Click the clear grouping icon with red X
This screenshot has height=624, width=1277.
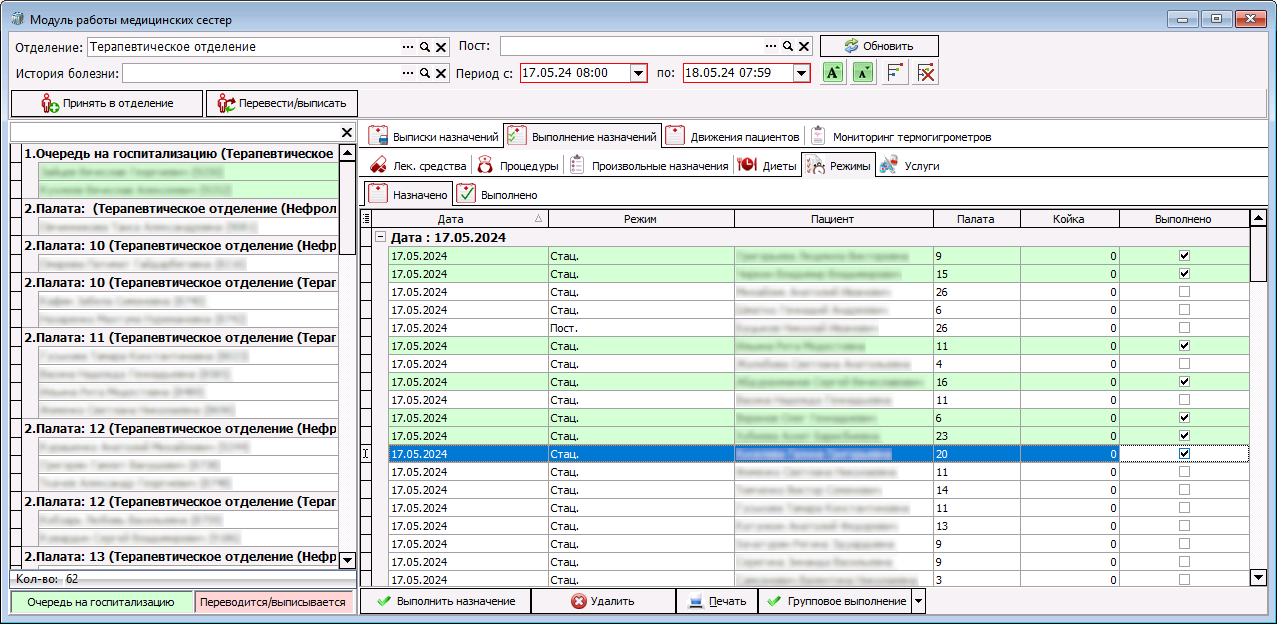tap(926, 73)
